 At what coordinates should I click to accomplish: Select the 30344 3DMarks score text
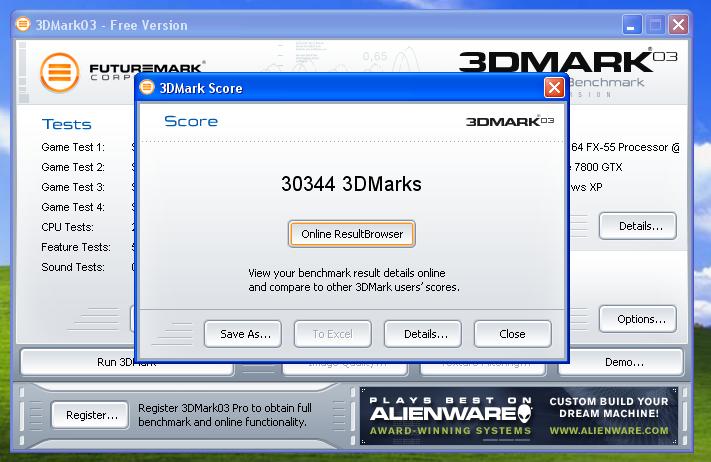pyautogui.click(x=351, y=184)
